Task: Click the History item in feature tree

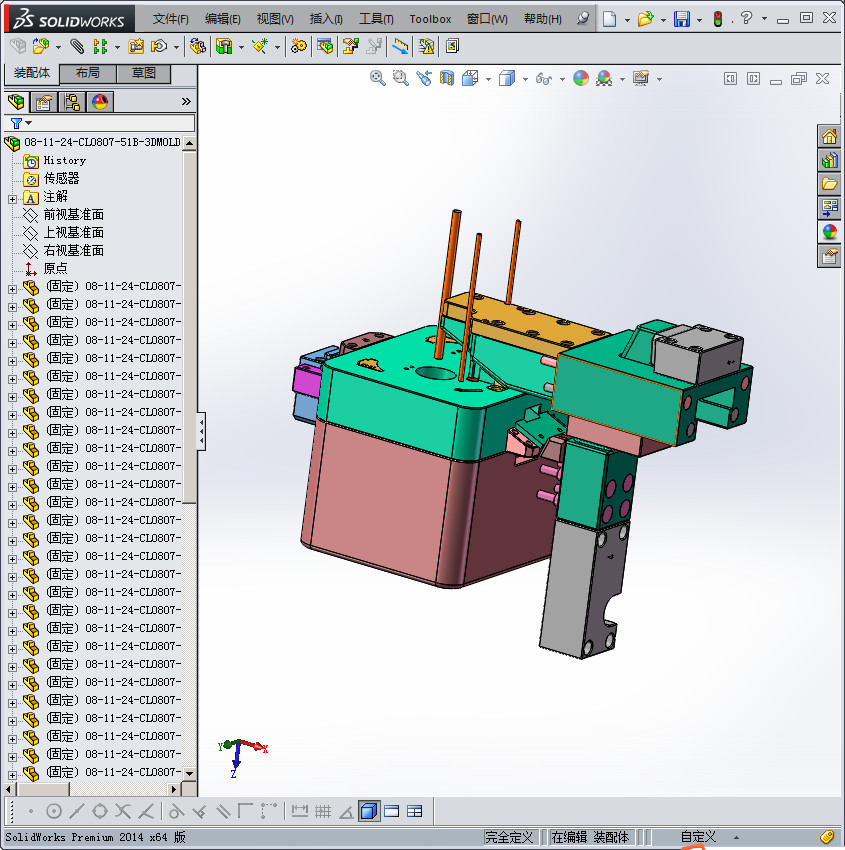Action: pos(64,161)
